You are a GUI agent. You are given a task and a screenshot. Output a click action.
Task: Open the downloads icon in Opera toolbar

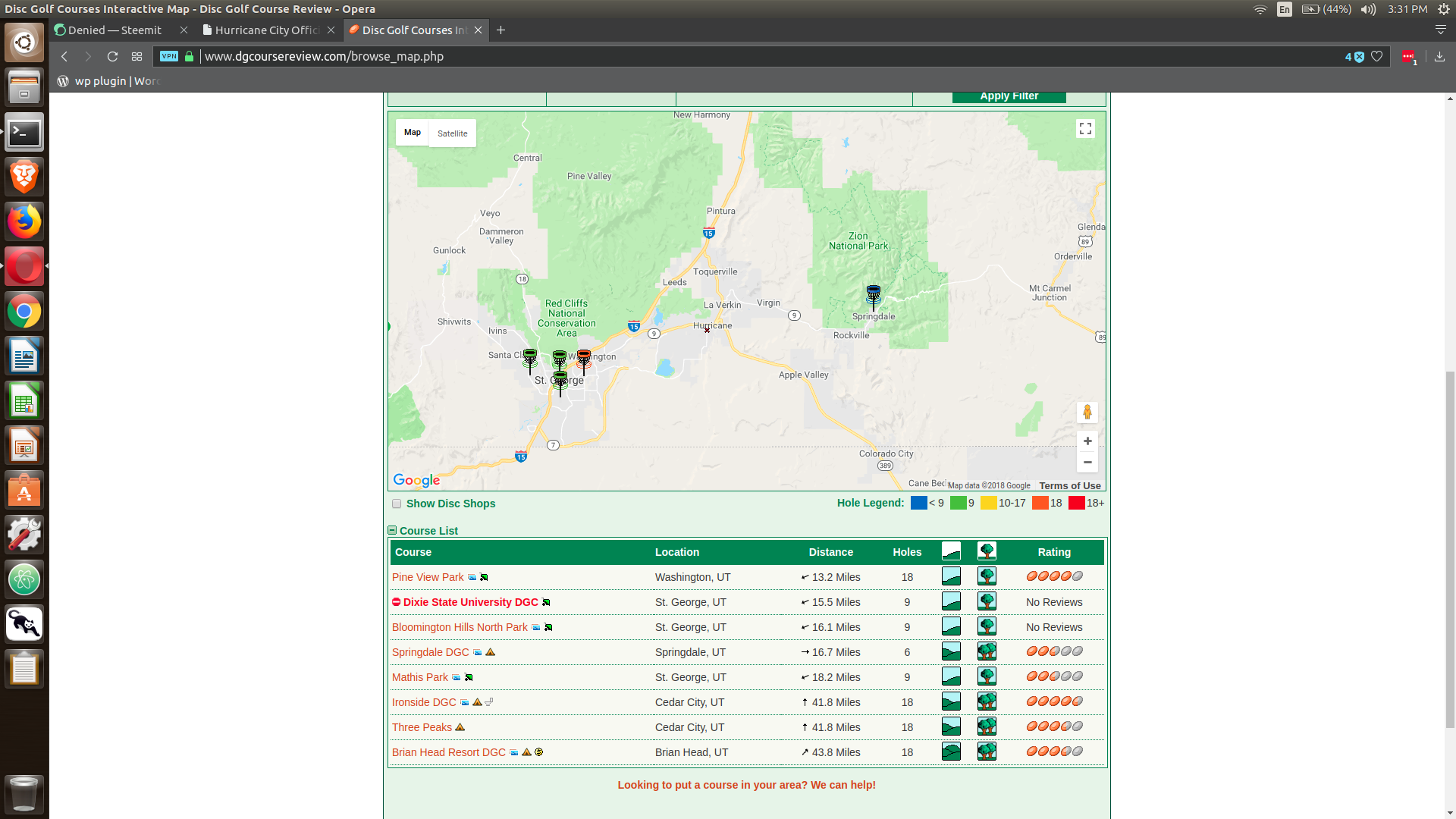tap(1439, 56)
